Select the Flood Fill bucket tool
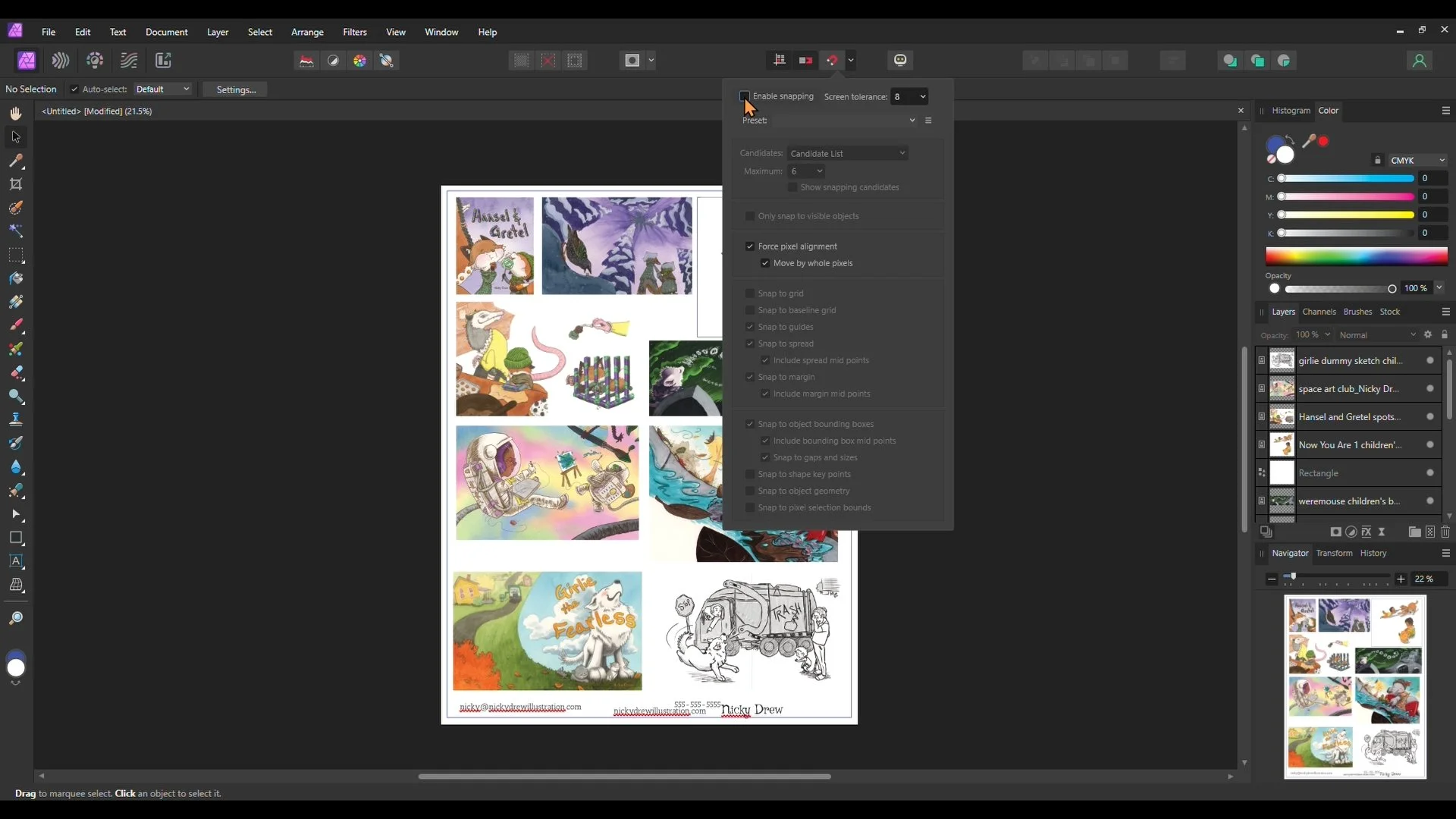The height and width of the screenshot is (819, 1456). 16,278
